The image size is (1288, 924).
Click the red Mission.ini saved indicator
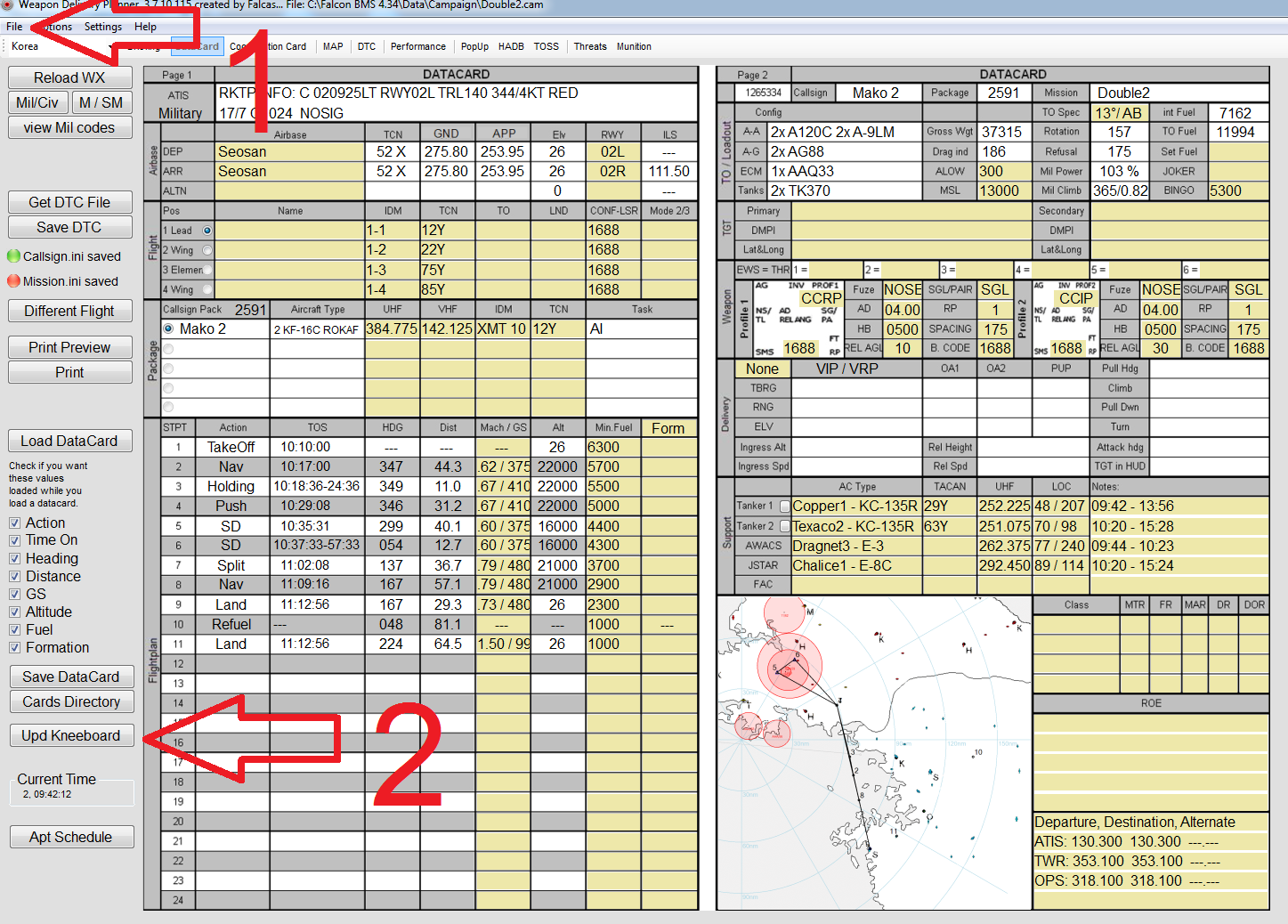[13, 281]
